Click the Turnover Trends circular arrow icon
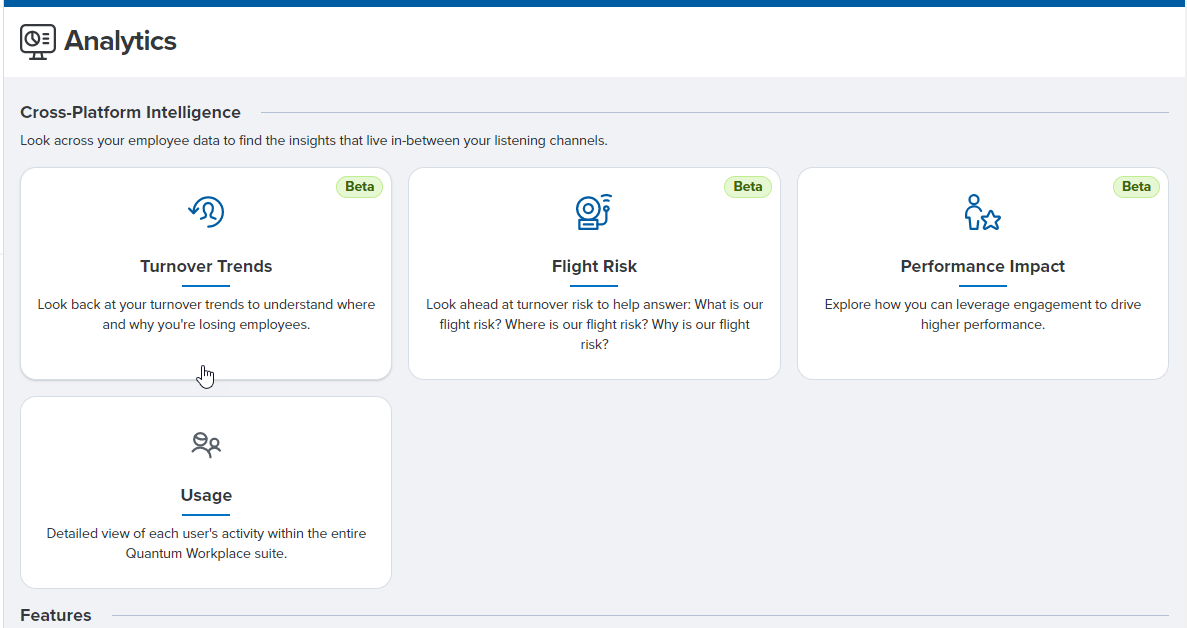This screenshot has height=628, width=1187. click(x=206, y=212)
